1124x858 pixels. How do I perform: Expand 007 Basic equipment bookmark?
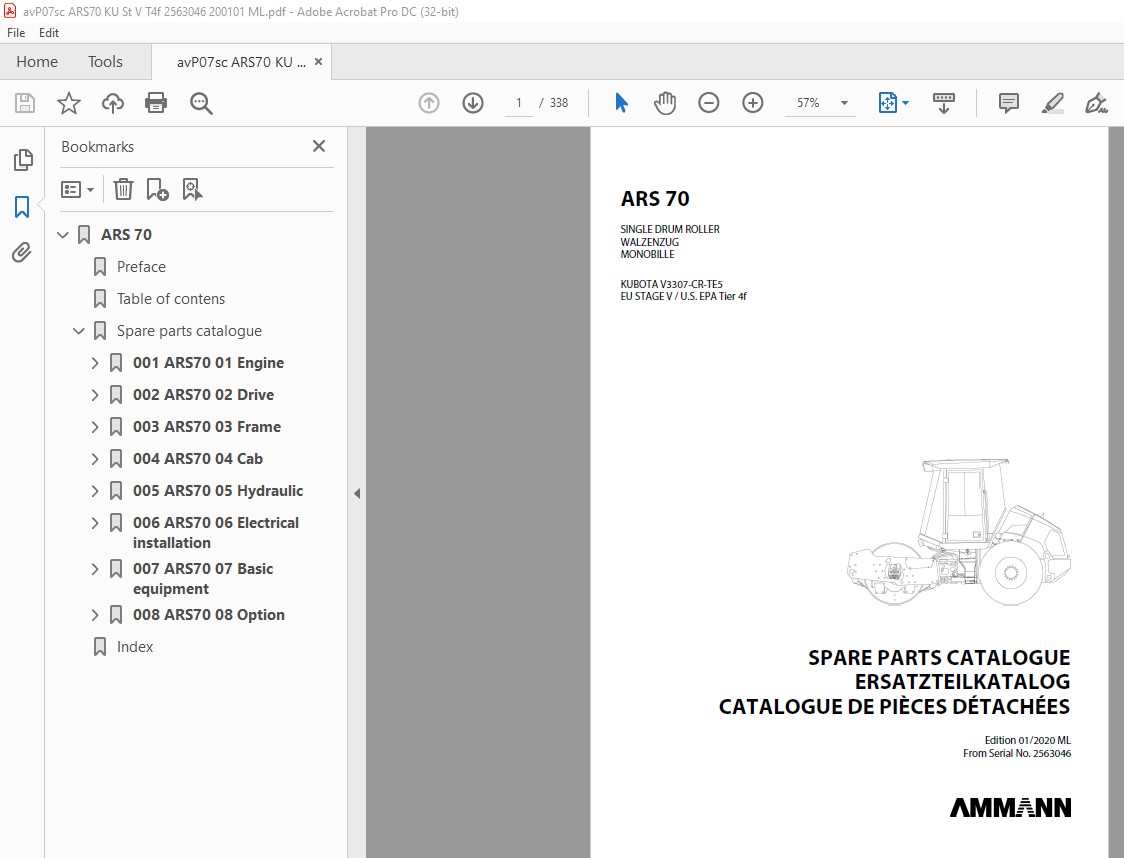[x=95, y=569]
